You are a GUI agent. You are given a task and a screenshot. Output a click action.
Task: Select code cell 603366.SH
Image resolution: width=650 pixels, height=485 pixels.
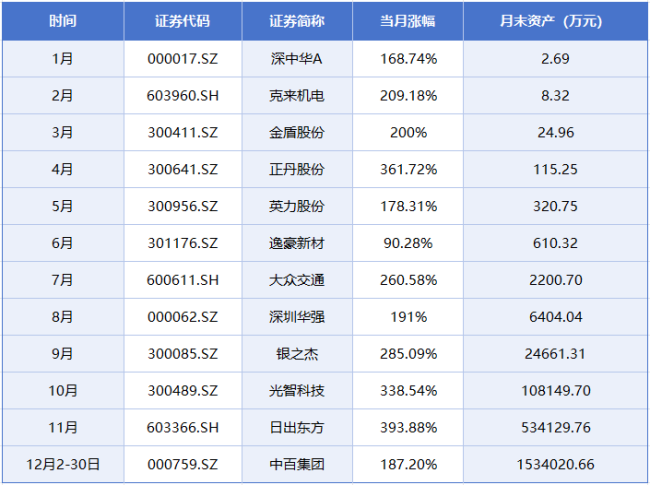click(183, 428)
